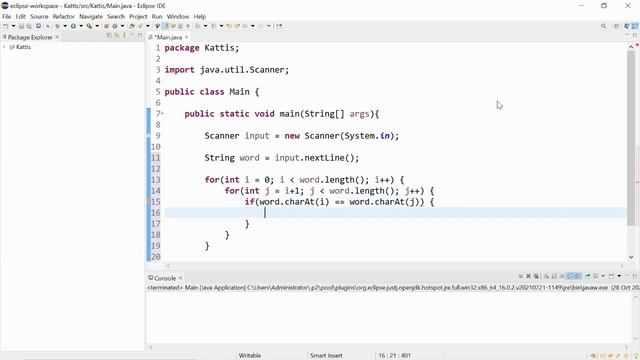
Task: Toggle Scroll Lock in Console
Action: [x=554, y=276]
